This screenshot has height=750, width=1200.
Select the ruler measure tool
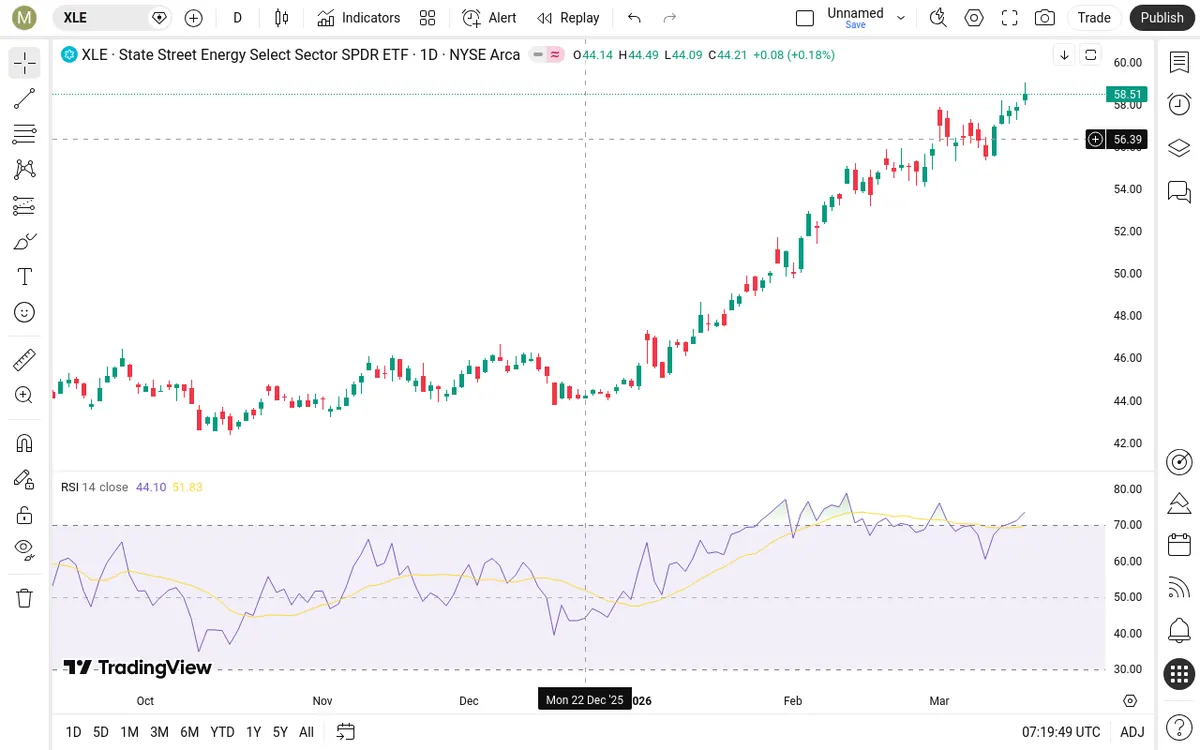[x=25, y=359]
